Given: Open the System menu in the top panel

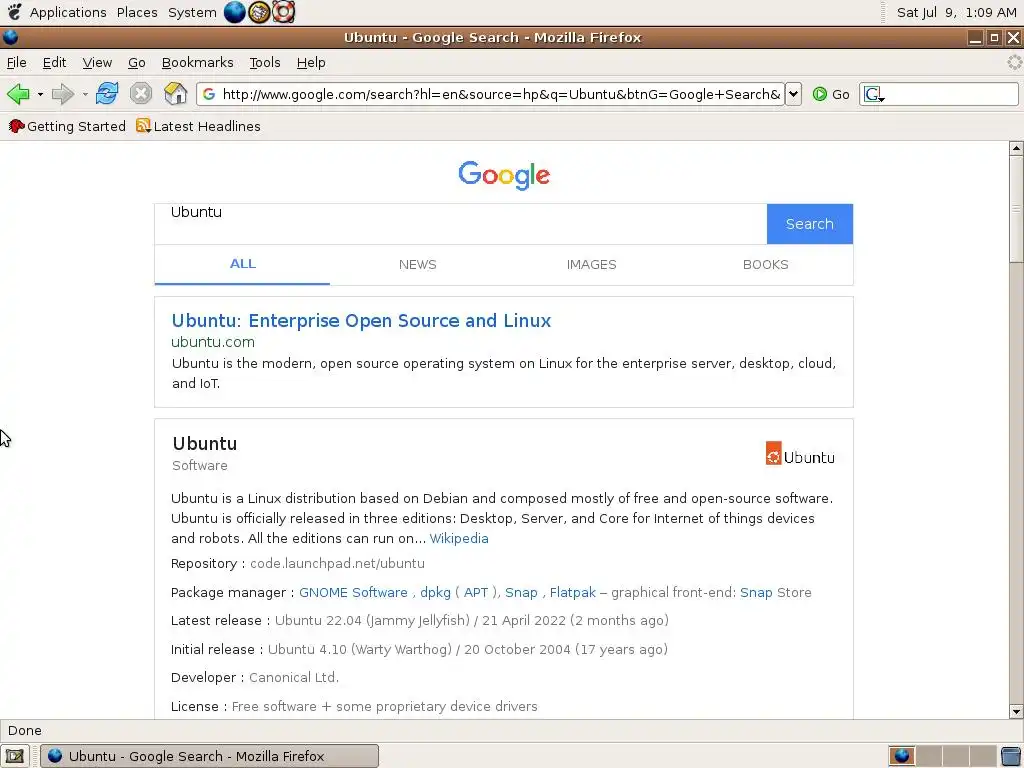Looking at the screenshot, I should pyautogui.click(x=192, y=12).
